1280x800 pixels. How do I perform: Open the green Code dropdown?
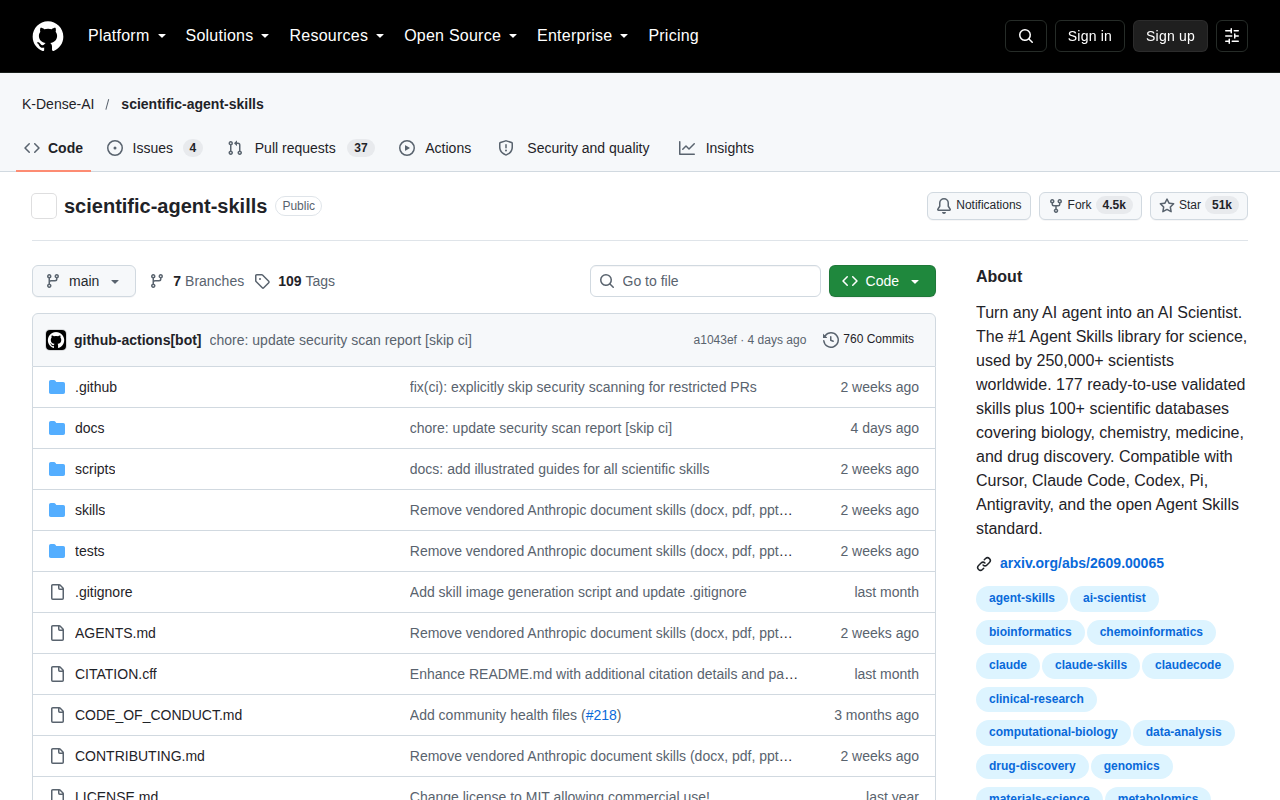point(882,281)
